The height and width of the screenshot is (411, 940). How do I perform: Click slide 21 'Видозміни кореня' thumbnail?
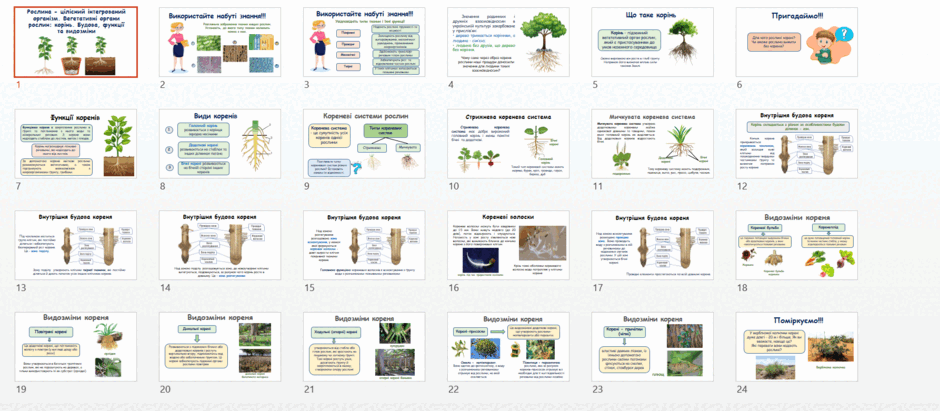364,346
